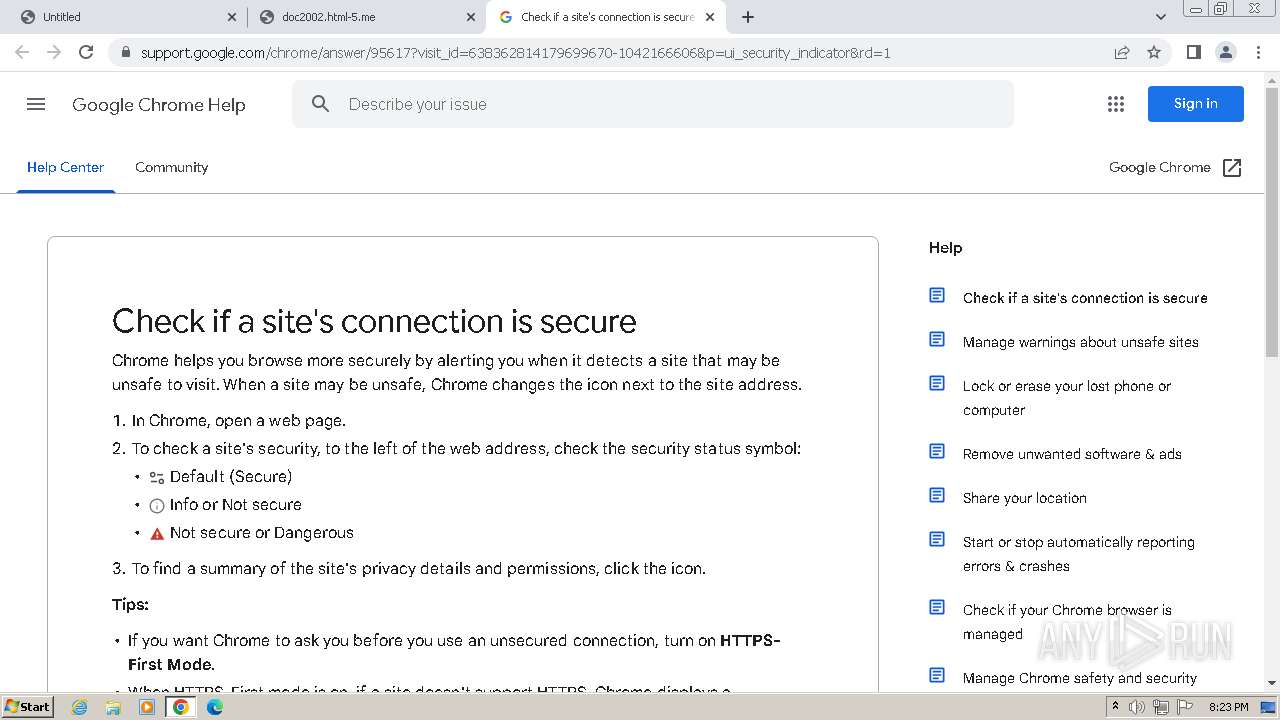
Task: Click article icon beside Manage warnings
Action: click(x=937, y=339)
